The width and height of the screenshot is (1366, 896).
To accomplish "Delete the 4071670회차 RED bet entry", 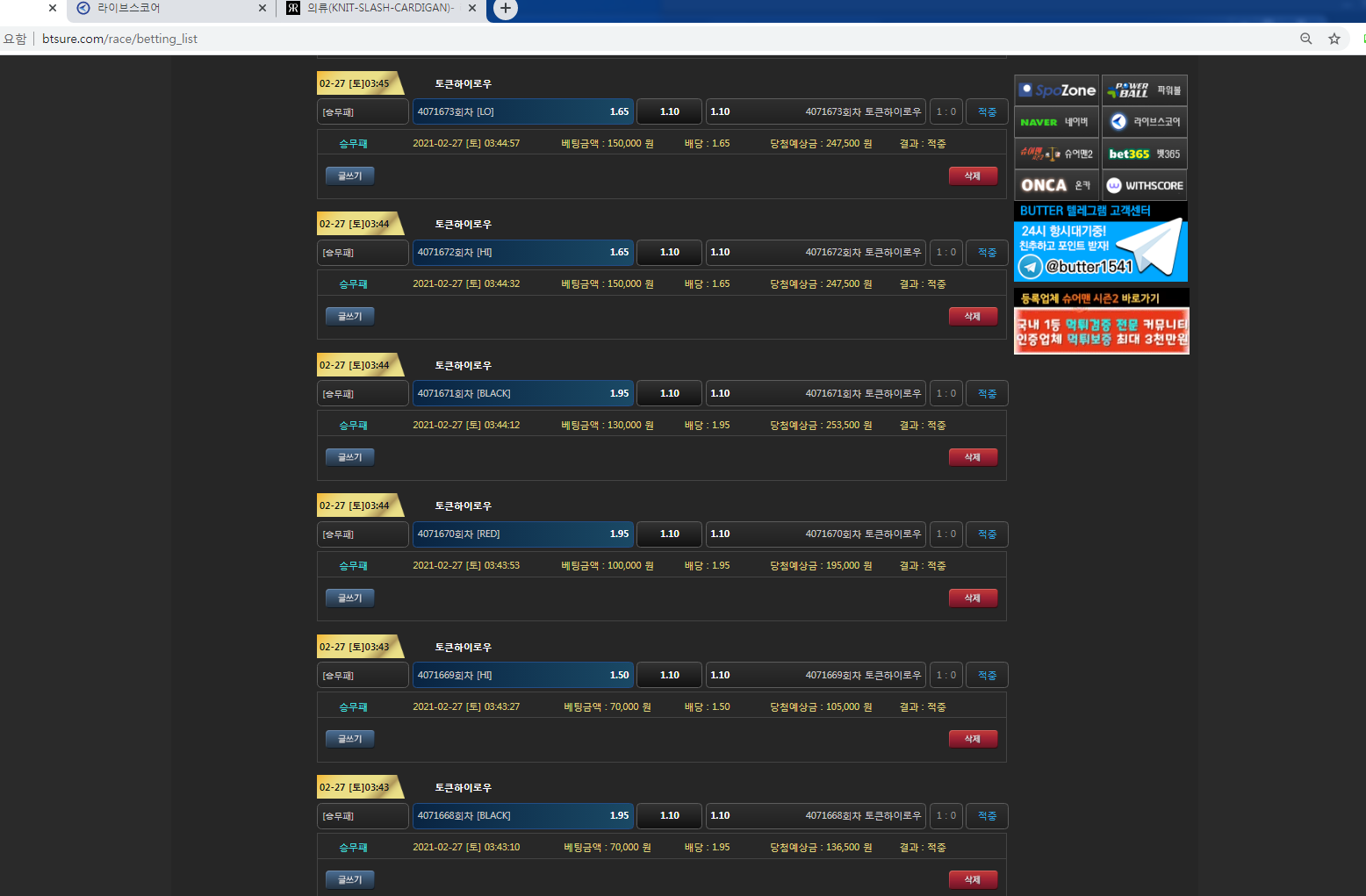I will (972, 598).
